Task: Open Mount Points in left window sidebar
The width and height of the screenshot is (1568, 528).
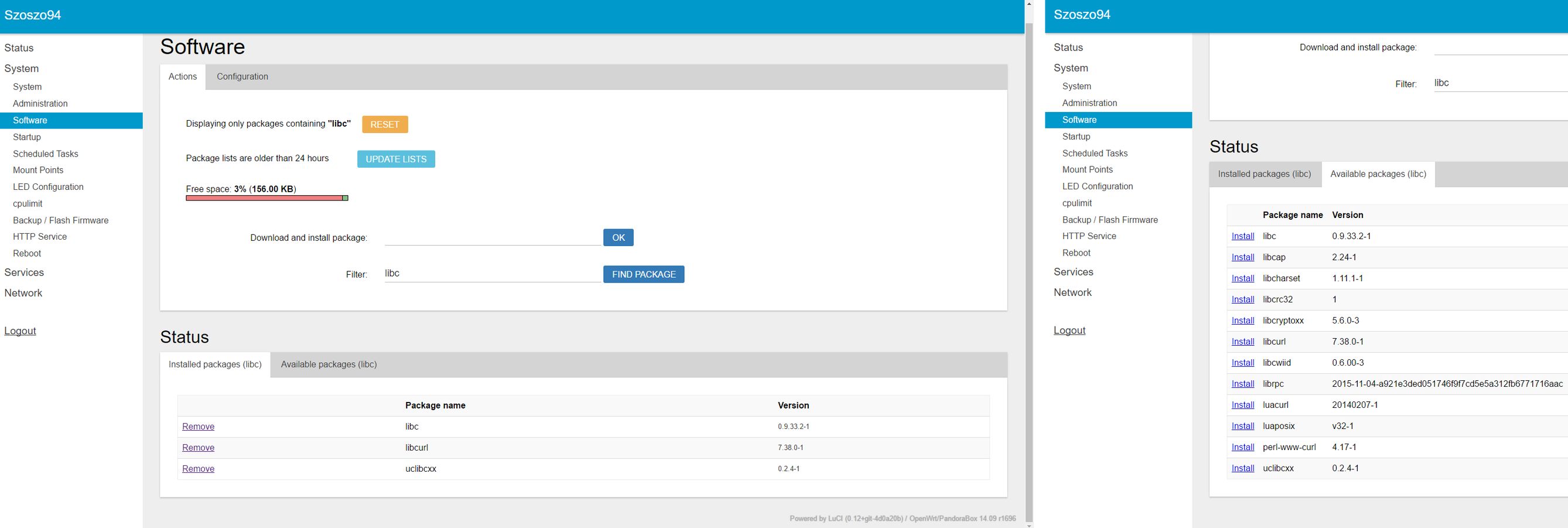Action: (38, 171)
